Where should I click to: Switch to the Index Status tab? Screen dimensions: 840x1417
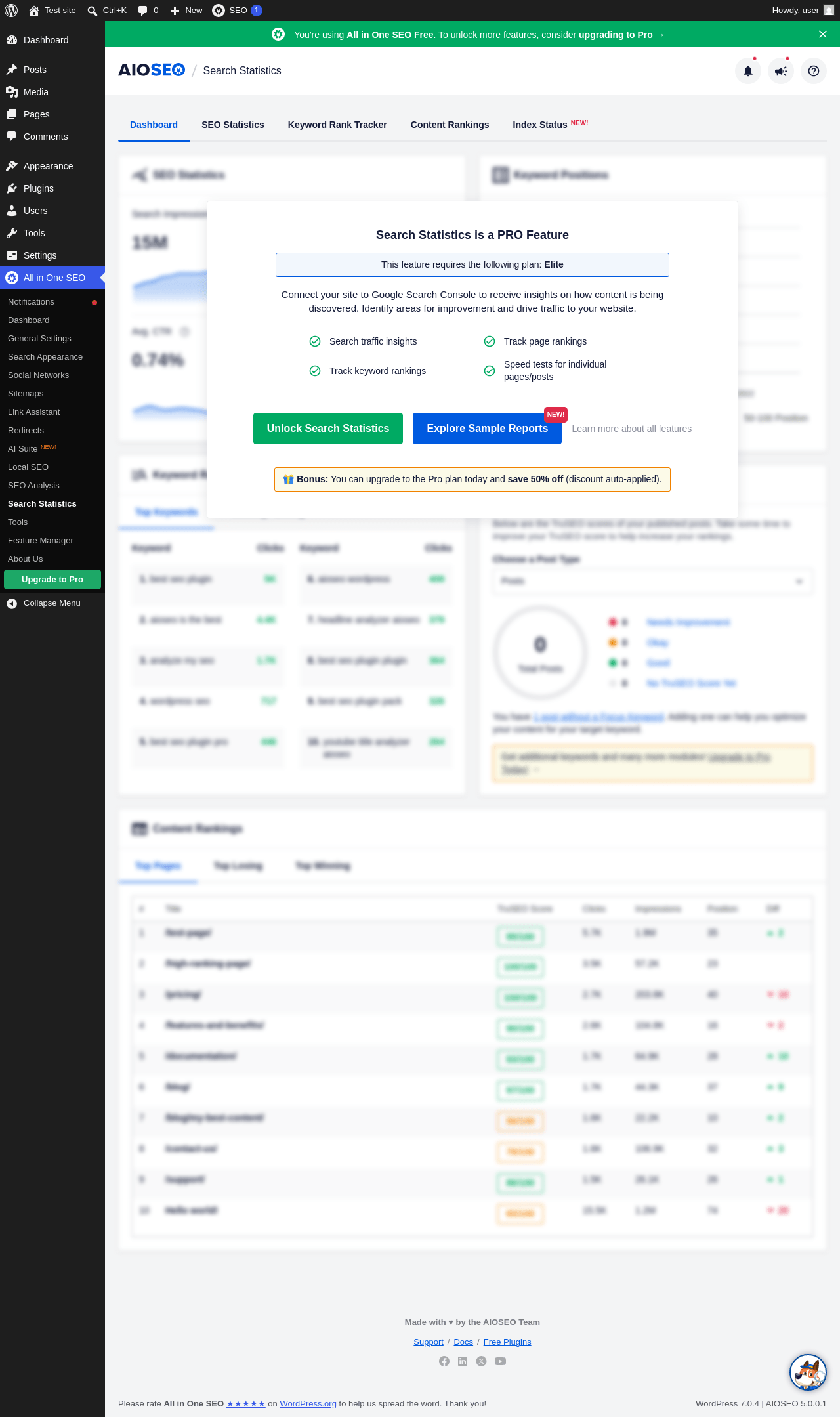click(x=551, y=125)
